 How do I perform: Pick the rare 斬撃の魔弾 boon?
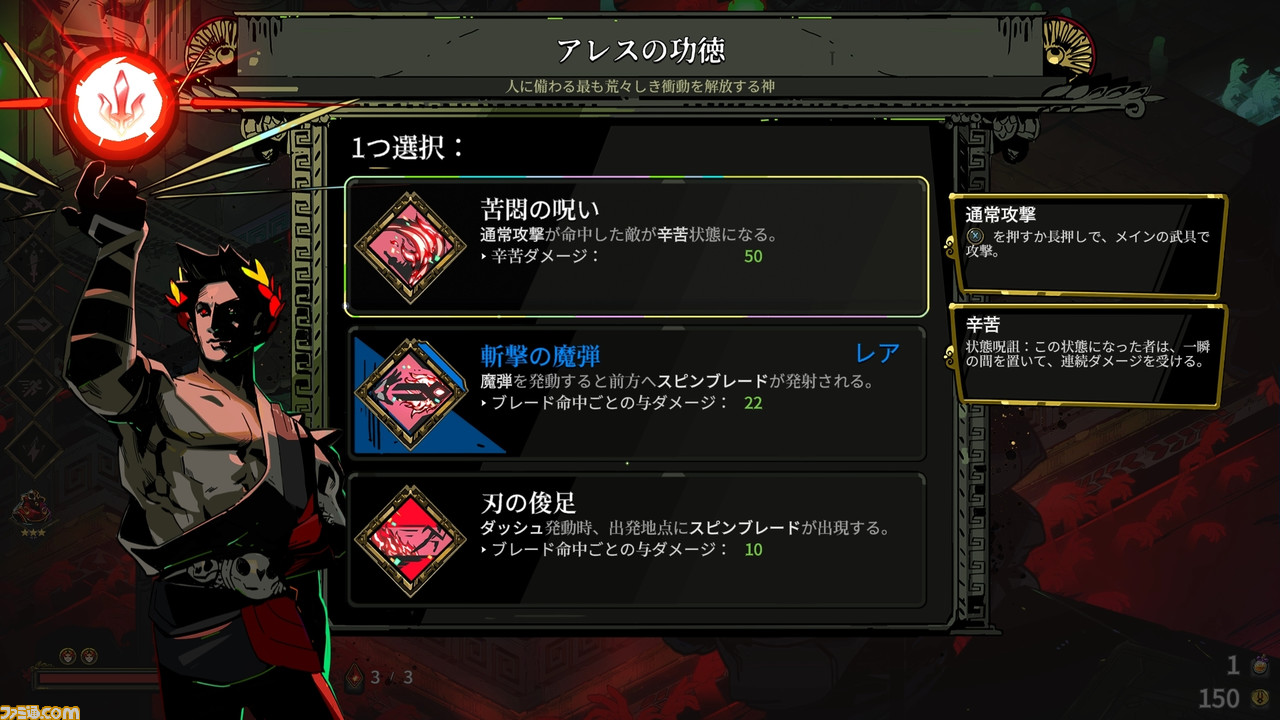click(x=636, y=394)
